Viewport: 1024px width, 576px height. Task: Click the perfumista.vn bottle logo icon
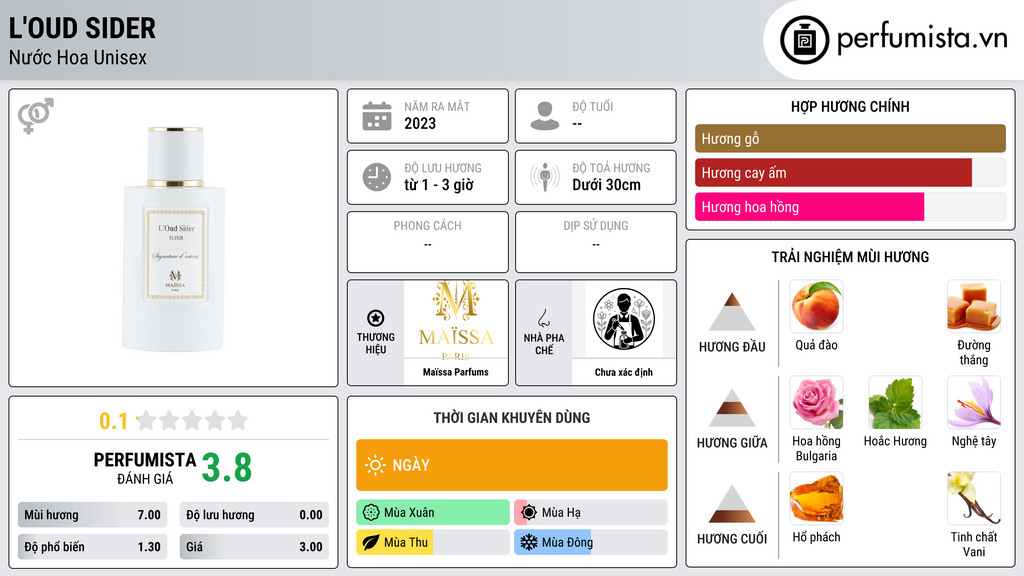point(804,40)
